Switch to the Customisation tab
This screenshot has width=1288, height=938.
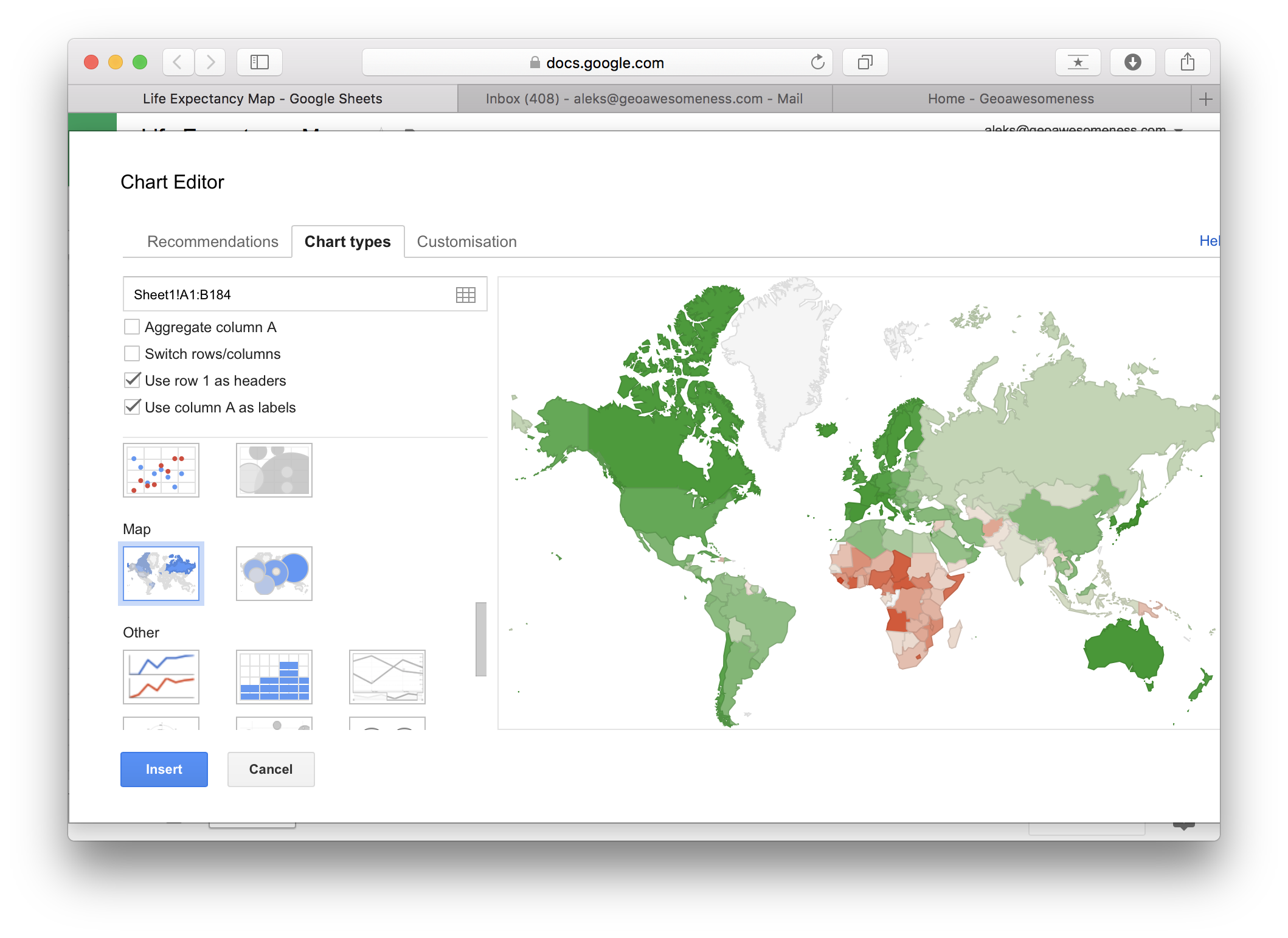click(x=466, y=241)
